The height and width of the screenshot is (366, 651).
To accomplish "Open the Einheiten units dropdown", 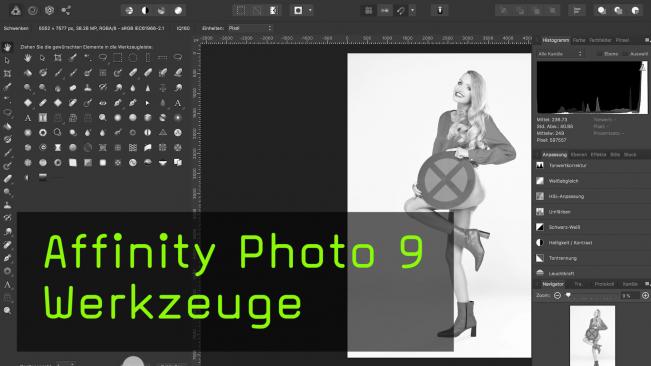I will point(250,28).
